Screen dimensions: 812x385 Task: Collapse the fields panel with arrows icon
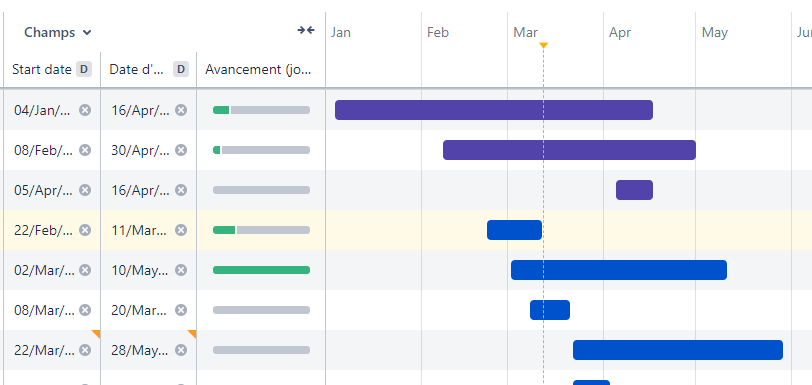tap(306, 31)
